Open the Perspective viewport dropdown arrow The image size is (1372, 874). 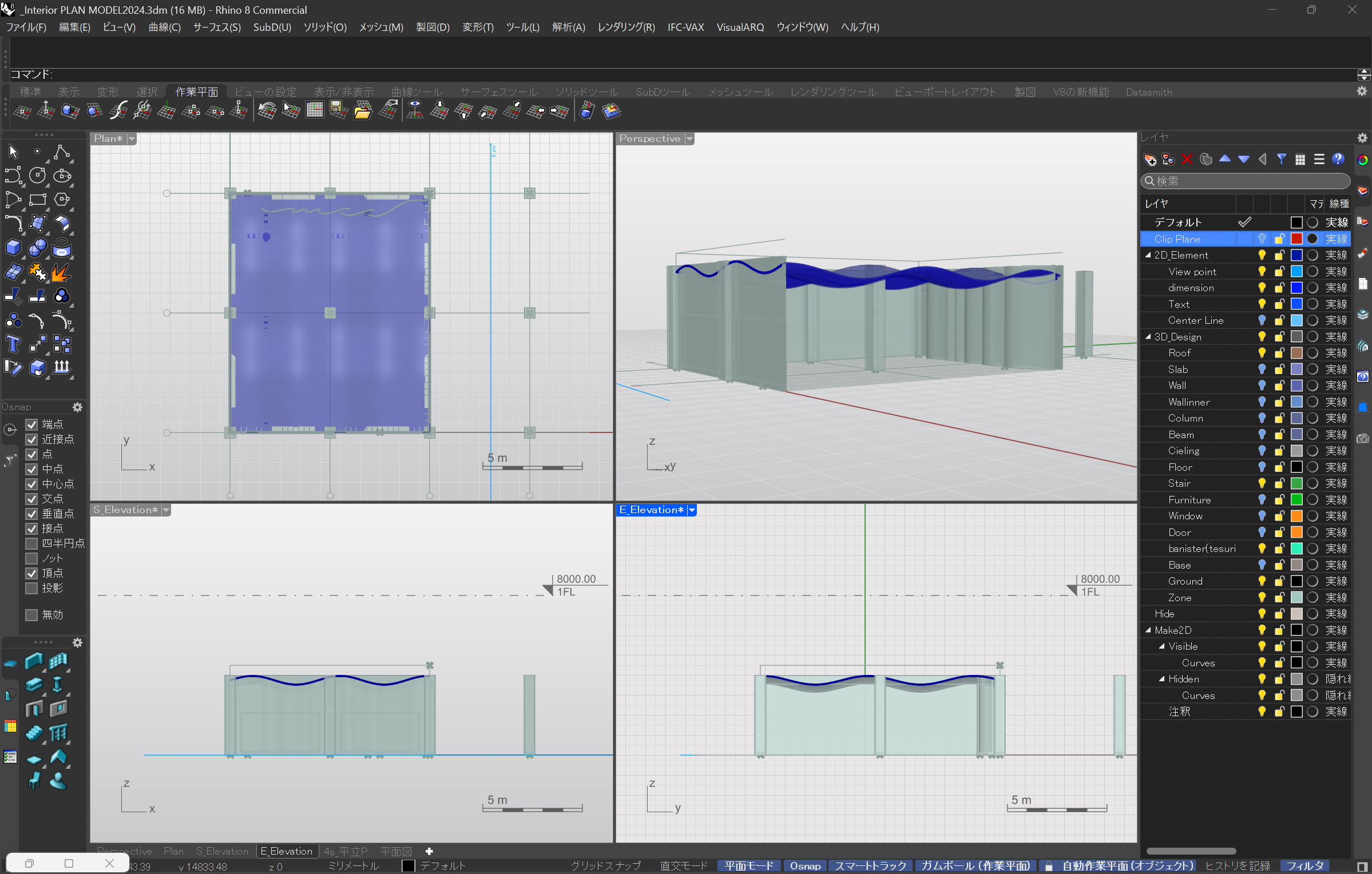pyautogui.click(x=689, y=139)
